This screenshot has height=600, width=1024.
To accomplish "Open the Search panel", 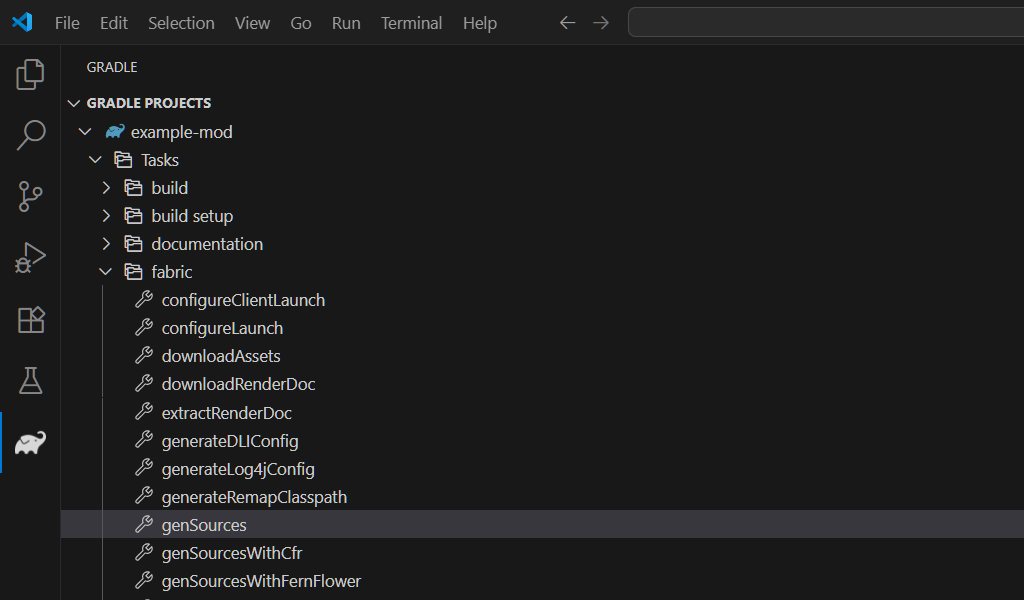I will 30,134.
